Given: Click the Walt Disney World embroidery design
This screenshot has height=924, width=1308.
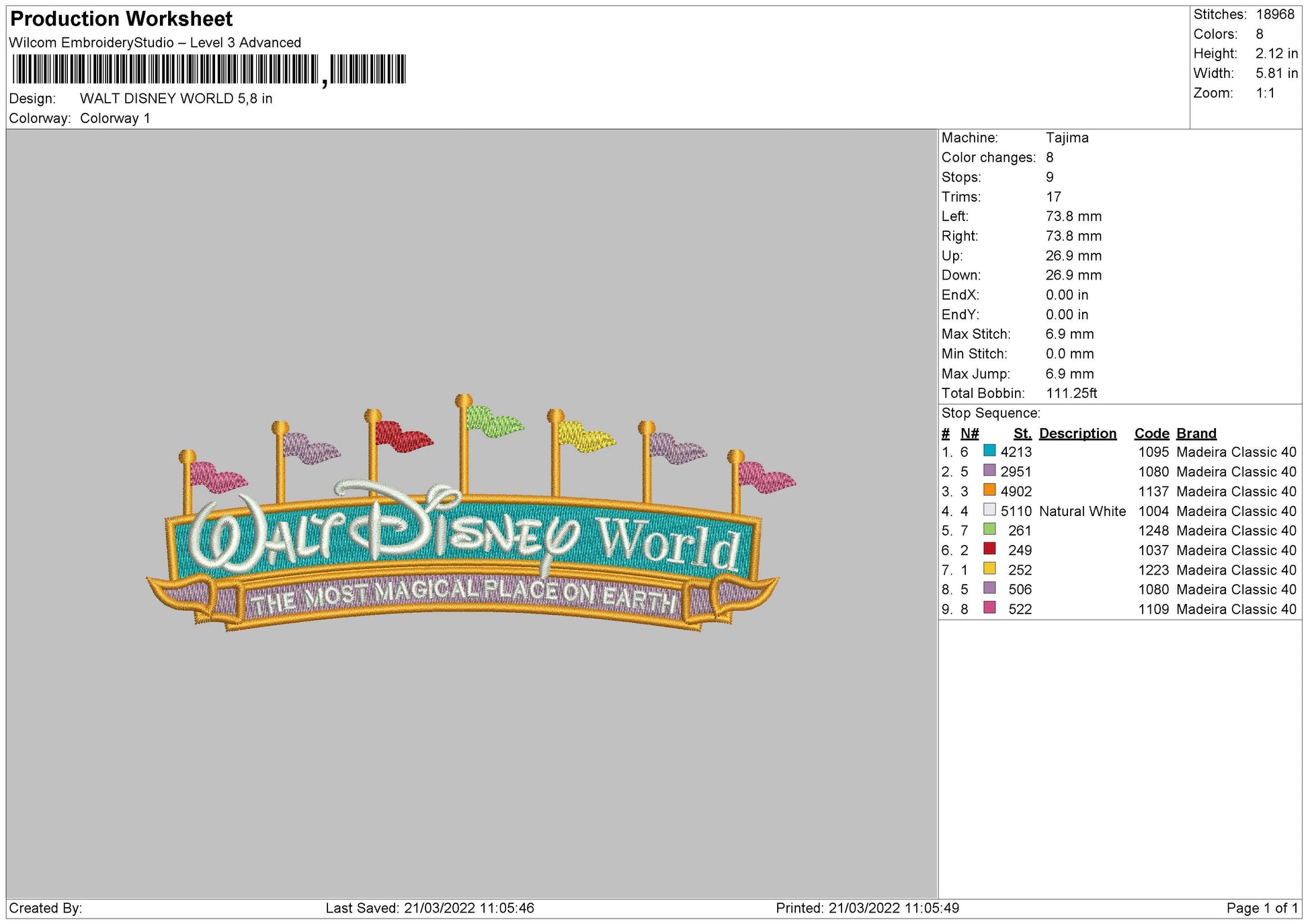Looking at the screenshot, I should pos(471,513).
